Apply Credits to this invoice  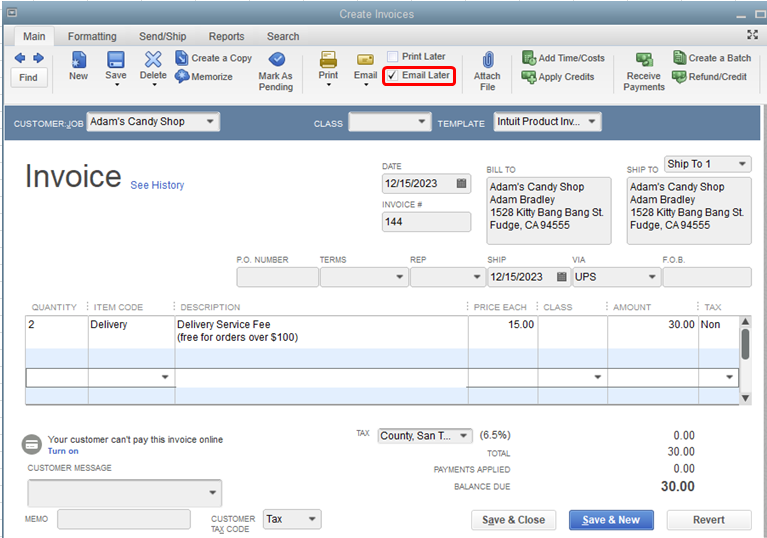[558, 77]
